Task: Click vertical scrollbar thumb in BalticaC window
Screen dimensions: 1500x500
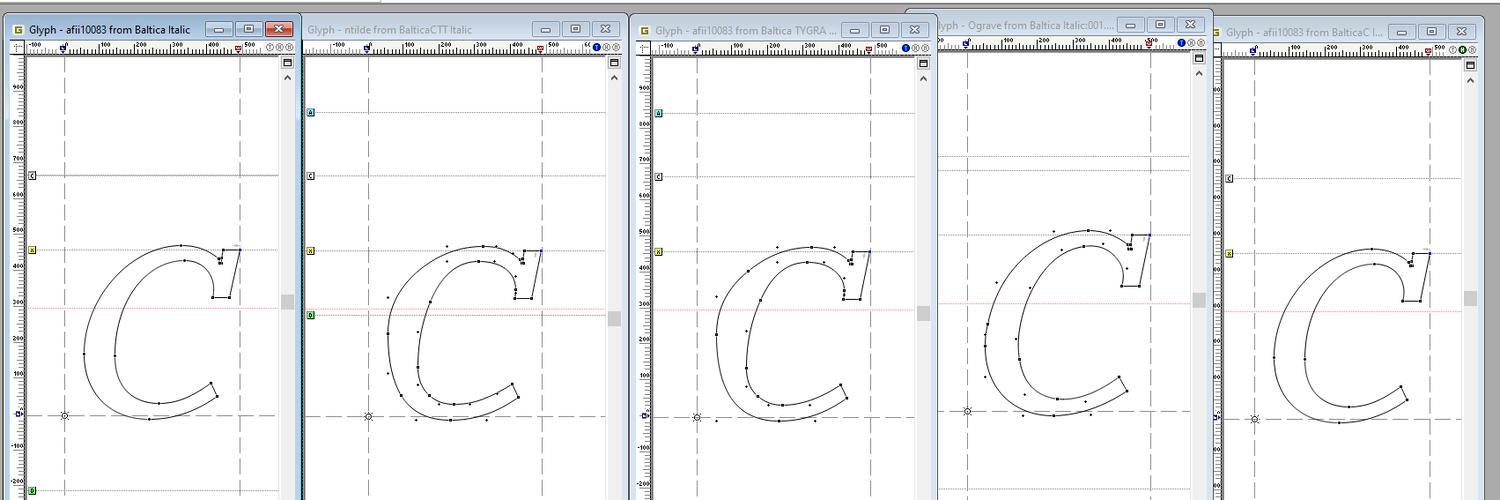Action: pyautogui.click(x=1471, y=298)
